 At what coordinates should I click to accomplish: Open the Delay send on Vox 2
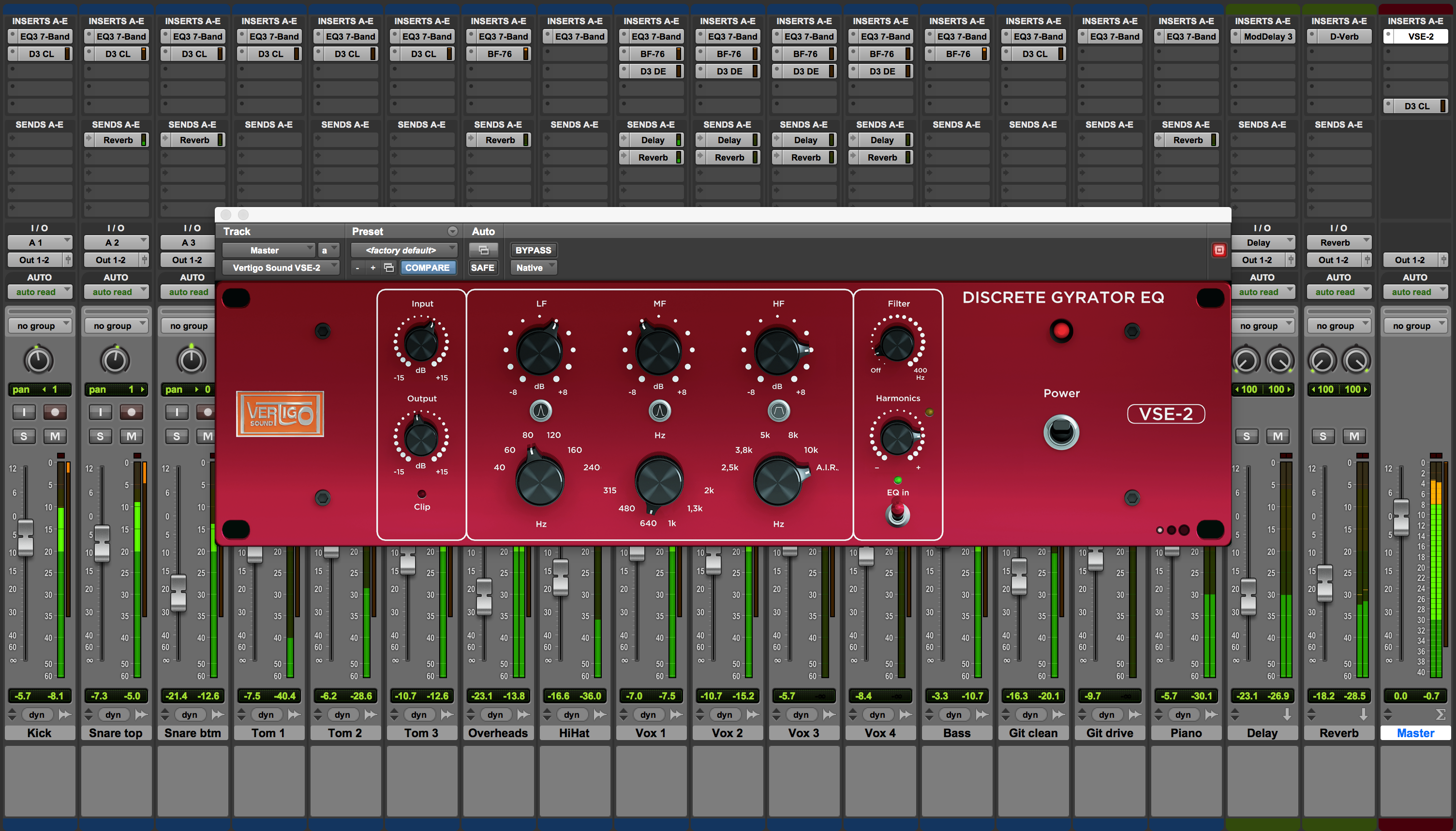728,140
